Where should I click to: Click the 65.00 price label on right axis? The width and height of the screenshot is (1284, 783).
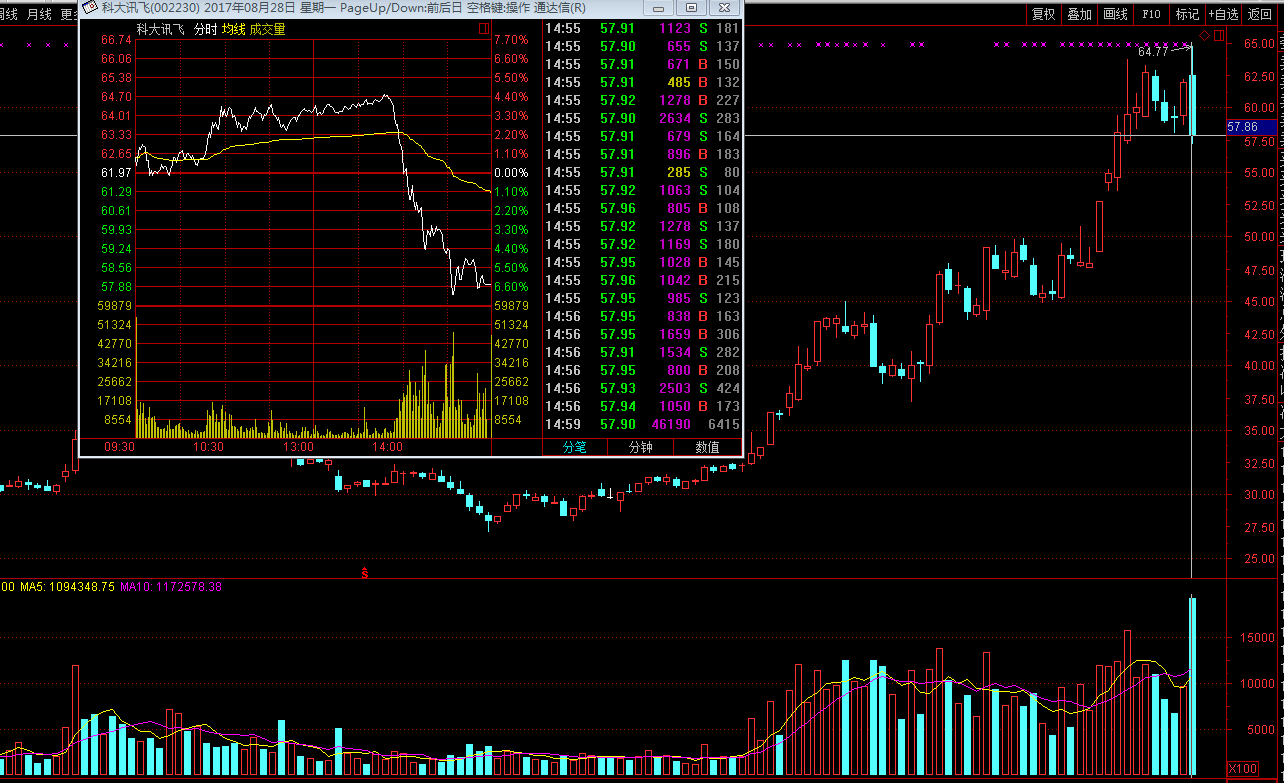click(1258, 43)
